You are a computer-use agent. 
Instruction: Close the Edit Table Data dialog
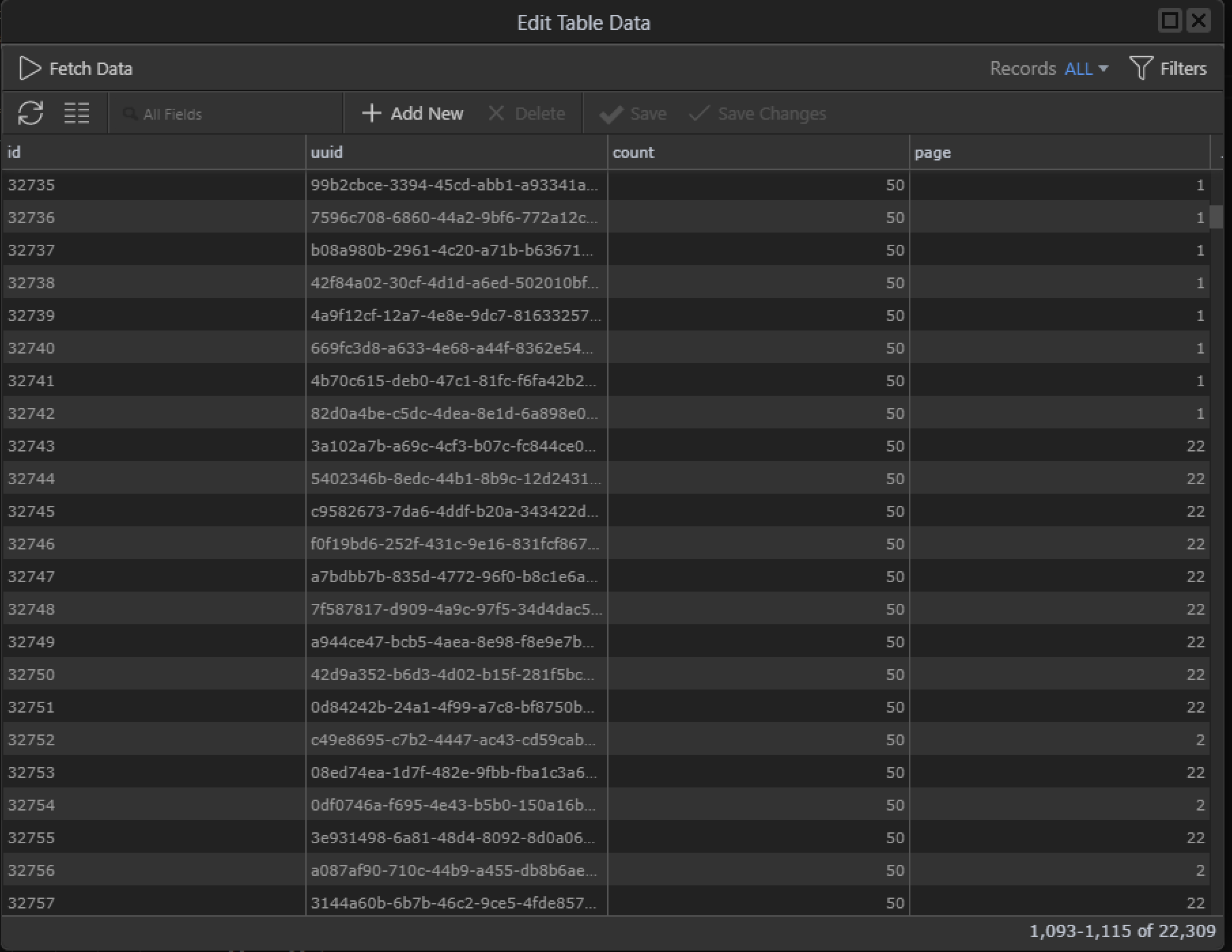[x=1199, y=21]
